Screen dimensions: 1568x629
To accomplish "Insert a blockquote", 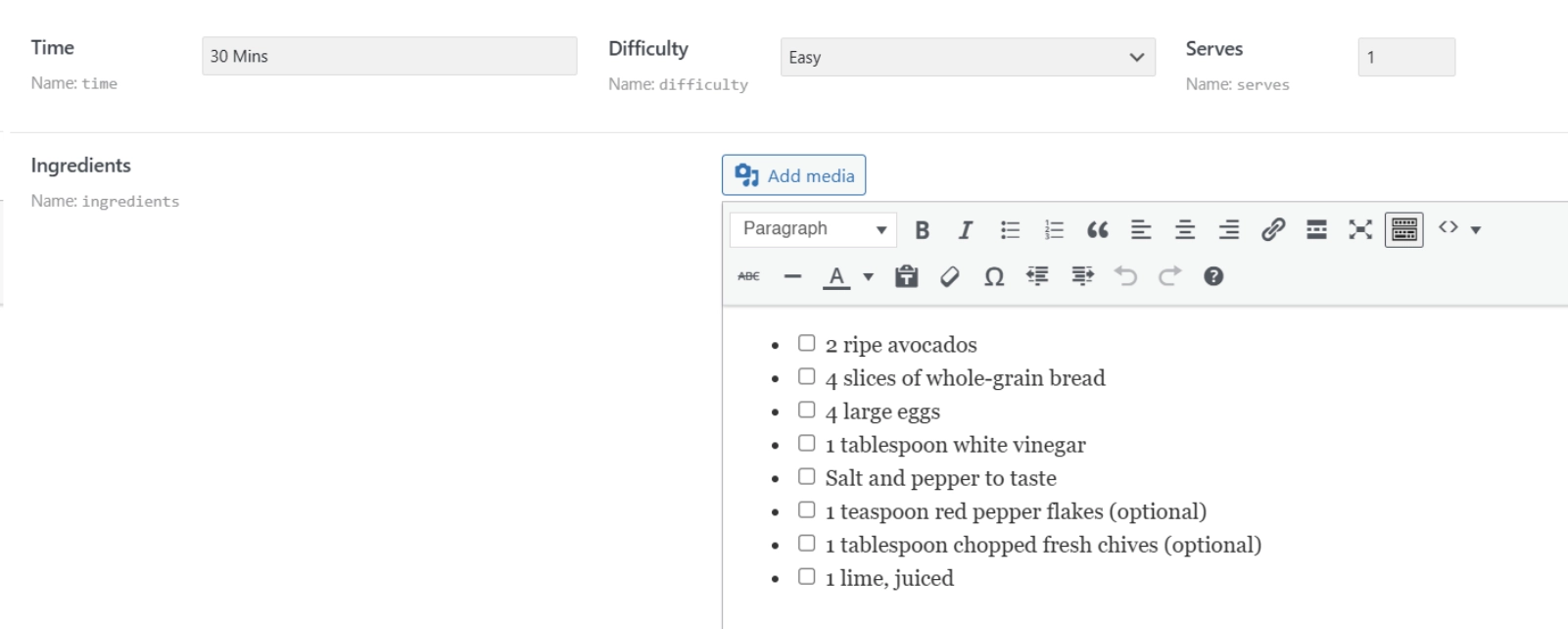I will point(1097,229).
